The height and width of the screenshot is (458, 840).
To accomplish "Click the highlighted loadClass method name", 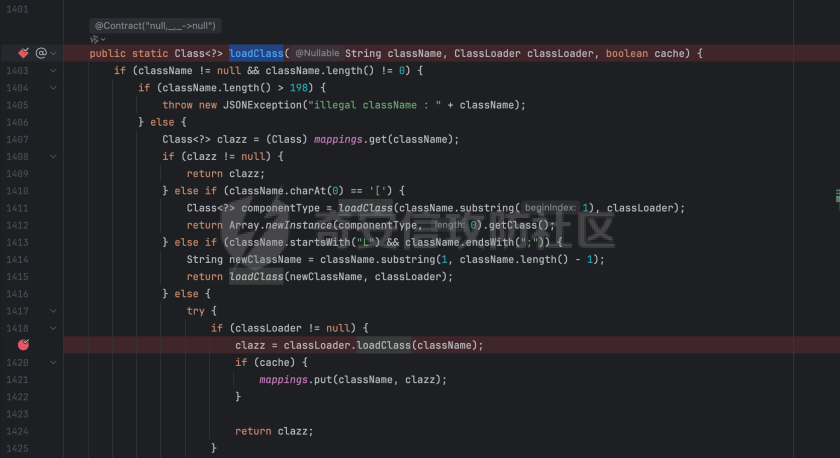I will 256,53.
